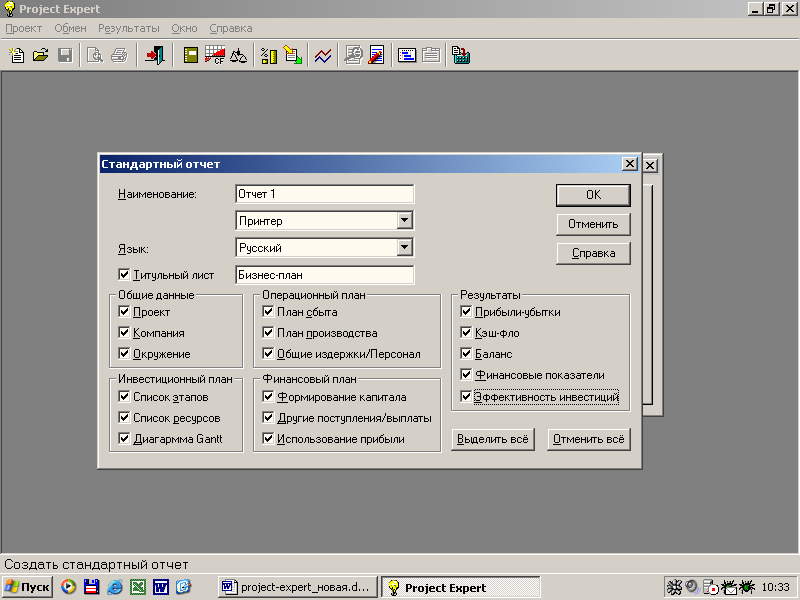This screenshot has height=600, width=800.
Task: Launch Excel from quick launch
Action: click(x=138, y=587)
